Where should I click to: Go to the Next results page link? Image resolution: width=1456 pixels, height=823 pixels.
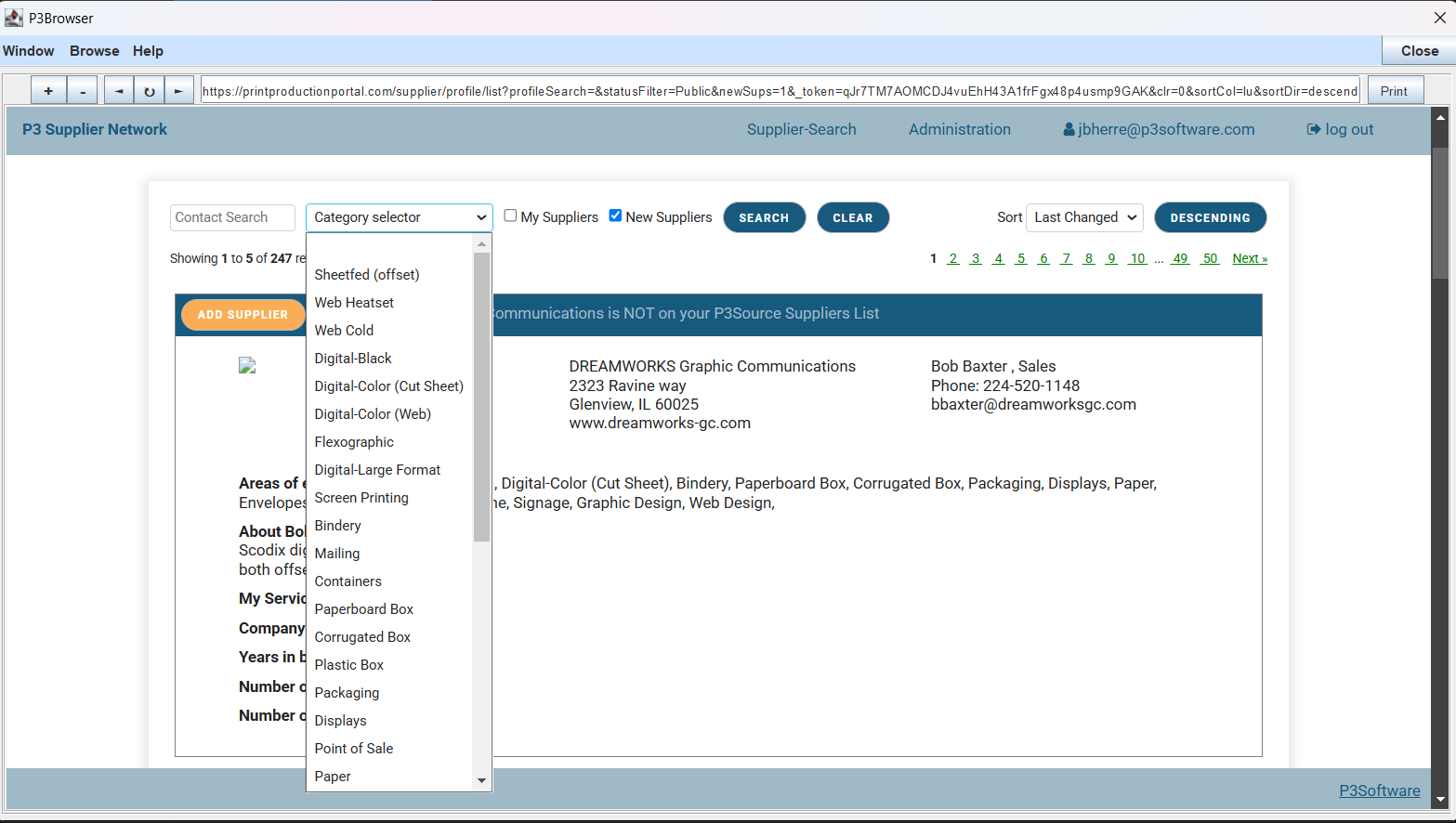click(1249, 259)
